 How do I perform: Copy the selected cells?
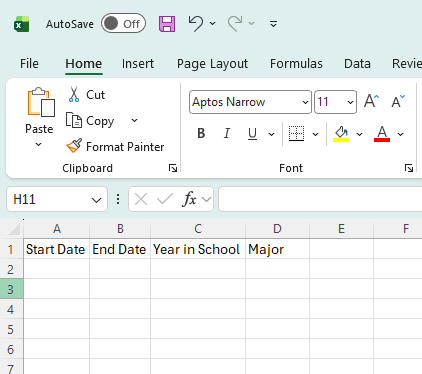click(x=90, y=121)
